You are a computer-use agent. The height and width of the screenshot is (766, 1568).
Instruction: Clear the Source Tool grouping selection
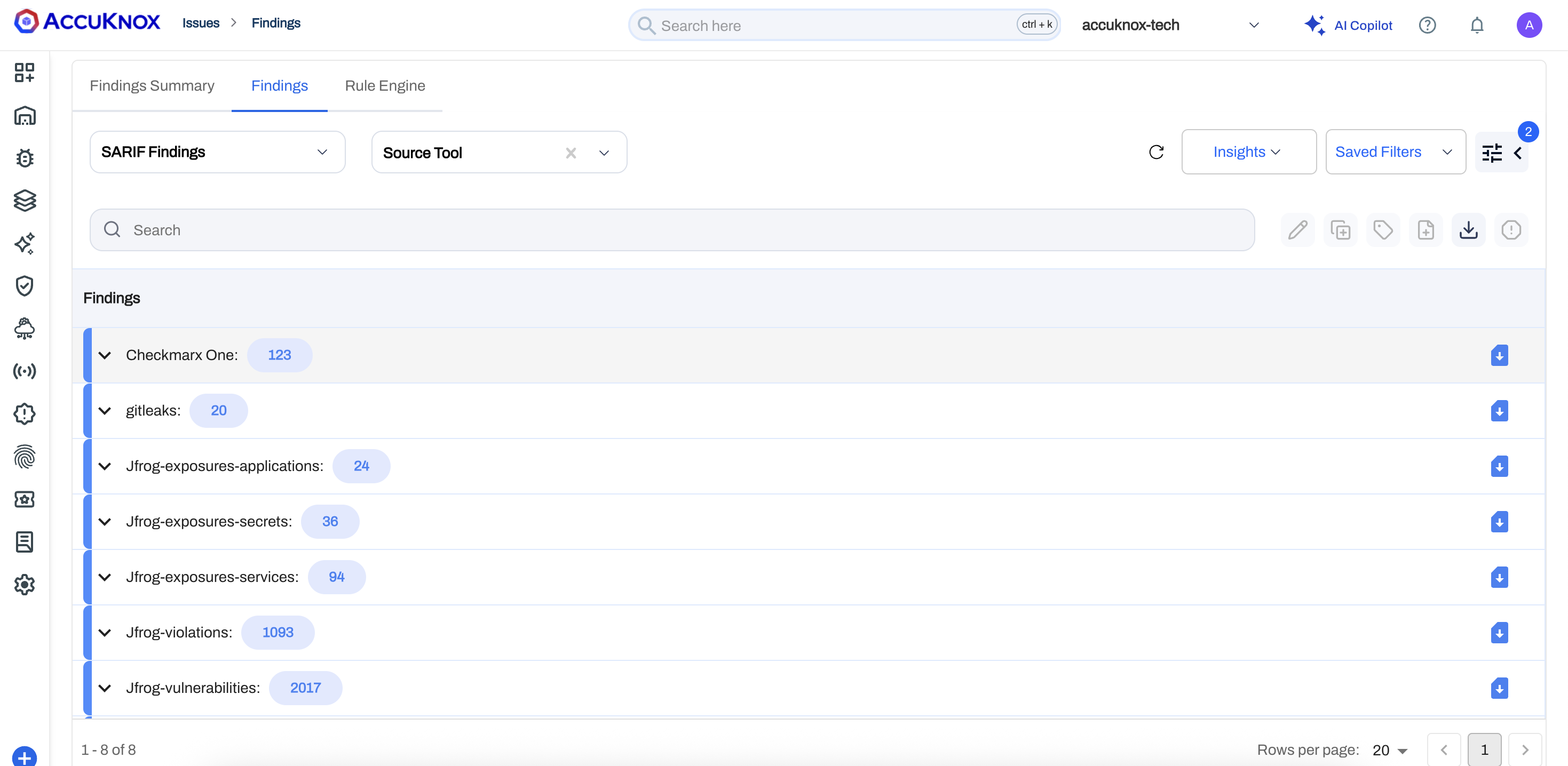click(x=571, y=153)
